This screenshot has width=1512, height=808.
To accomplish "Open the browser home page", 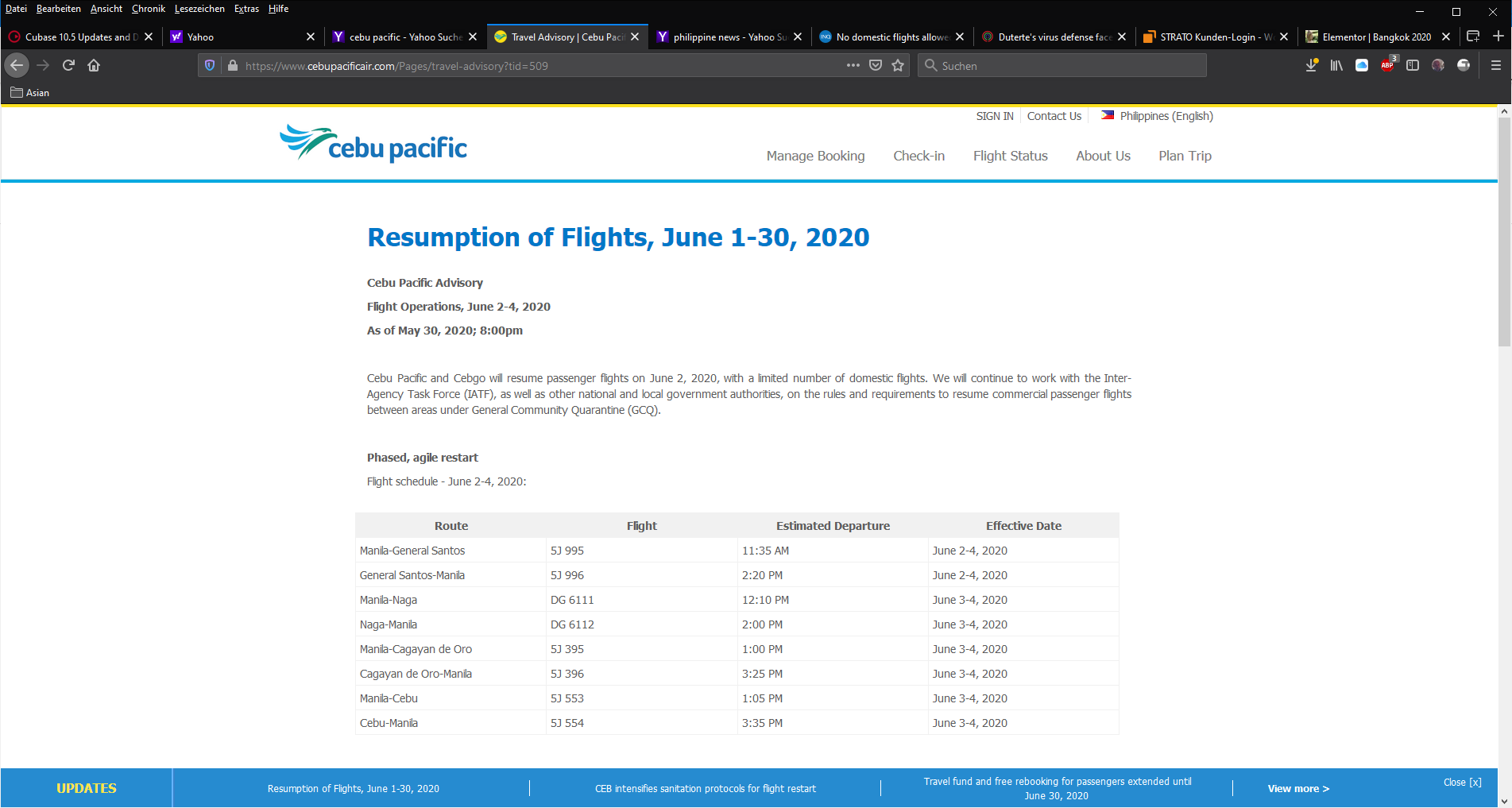I will (x=94, y=65).
